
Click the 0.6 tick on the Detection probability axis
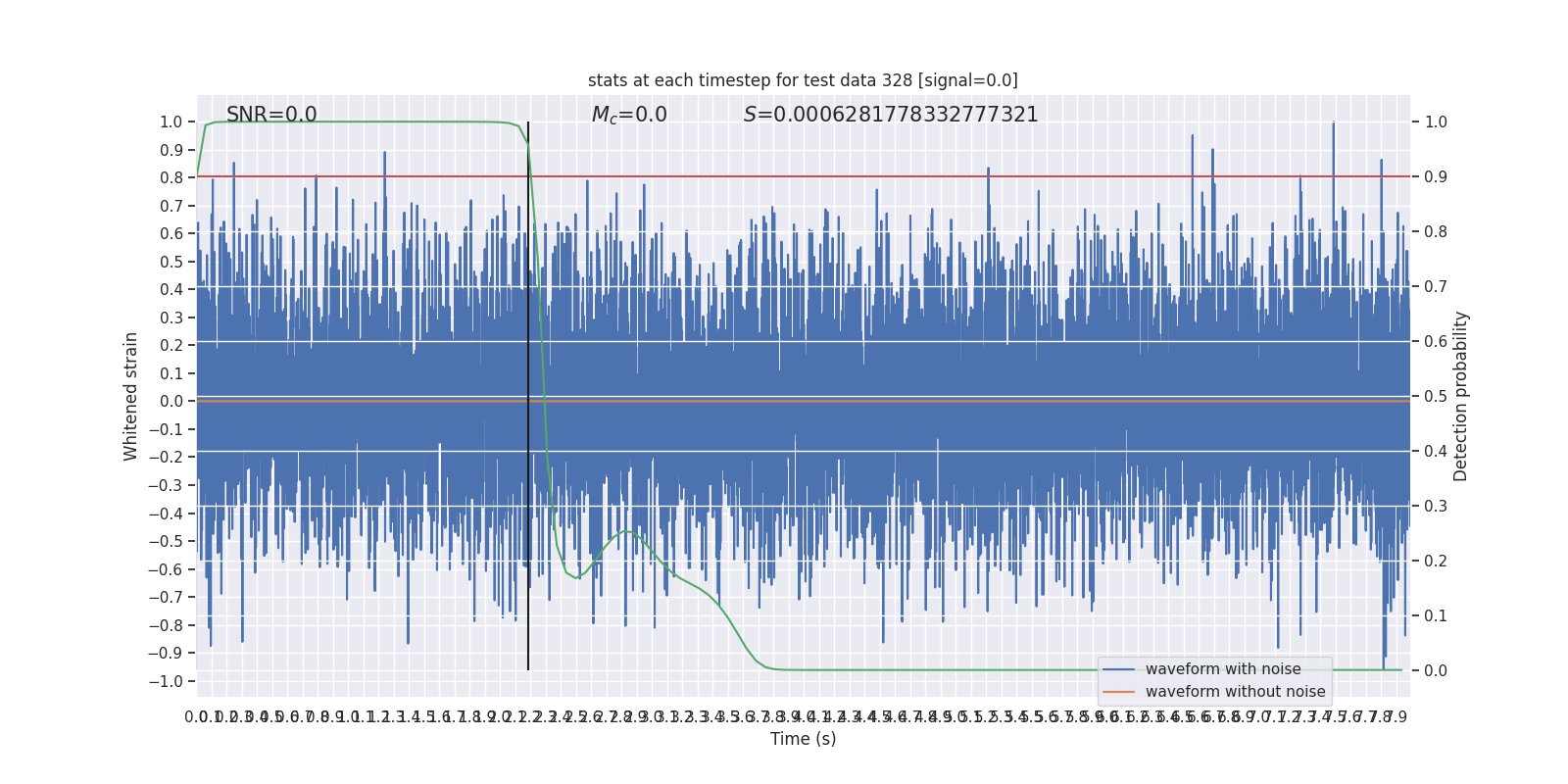(x=1436, y=342)
